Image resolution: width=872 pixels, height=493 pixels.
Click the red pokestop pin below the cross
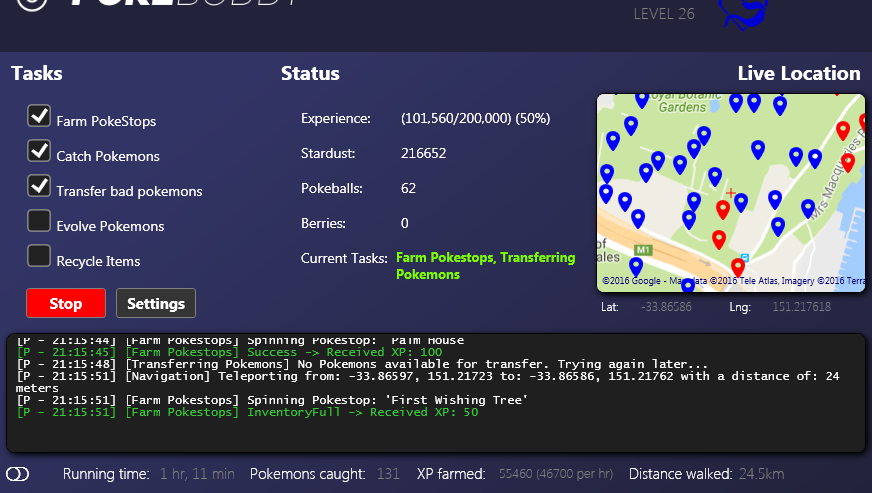(722, 209)
